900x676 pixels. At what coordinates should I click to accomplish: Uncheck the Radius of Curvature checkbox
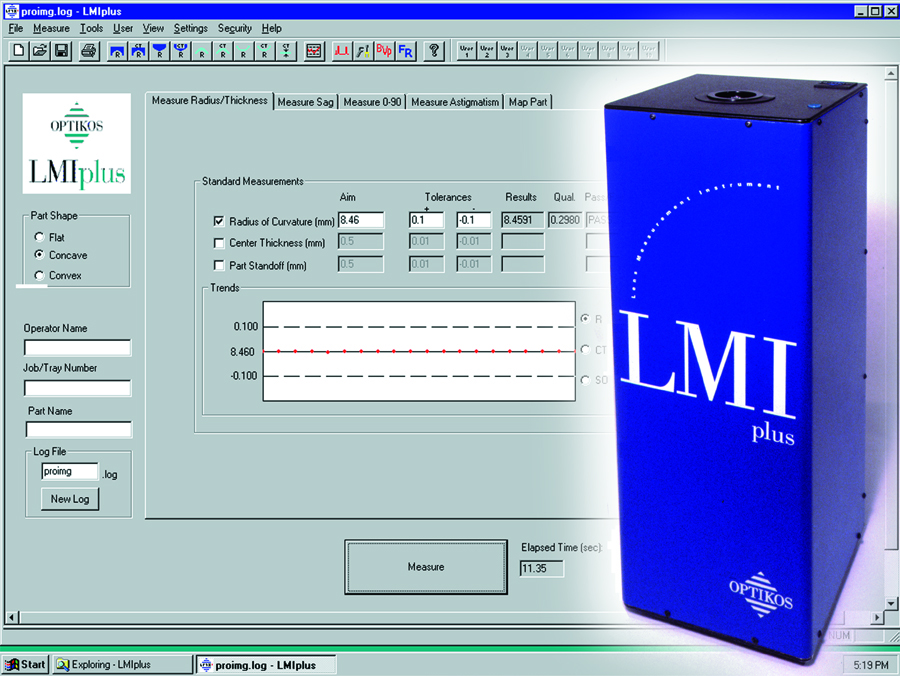[219, 221]
